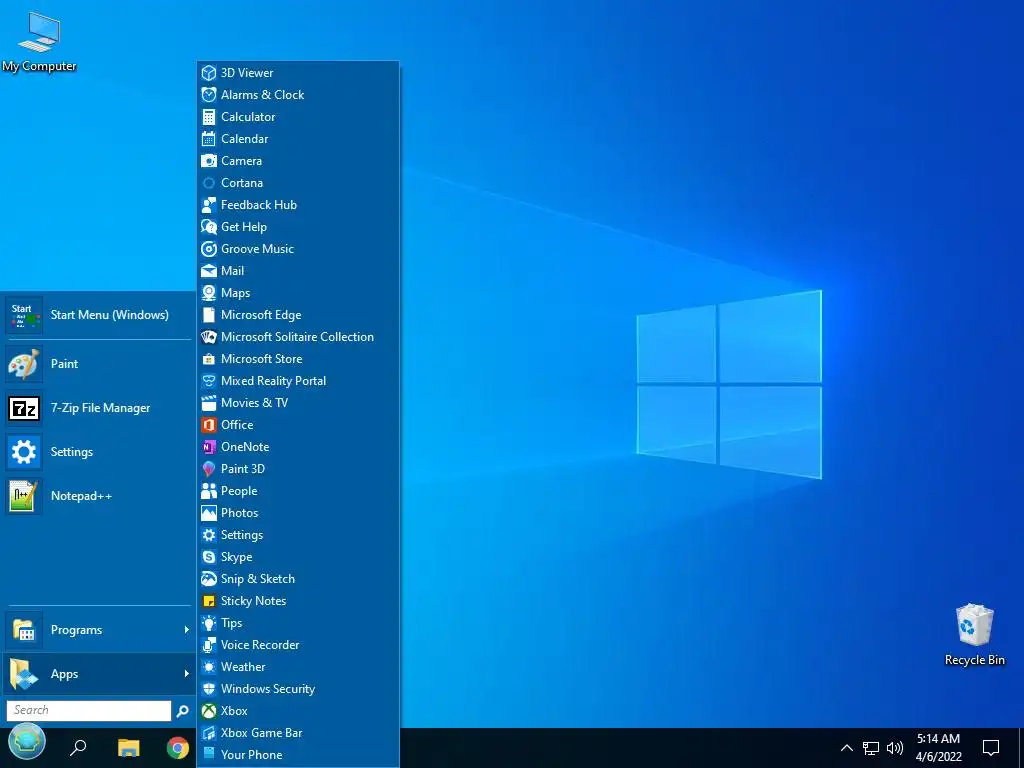Viewport: 1024px width, 768px height.
Task: Open the notification center icon
Action: [991, 748]
